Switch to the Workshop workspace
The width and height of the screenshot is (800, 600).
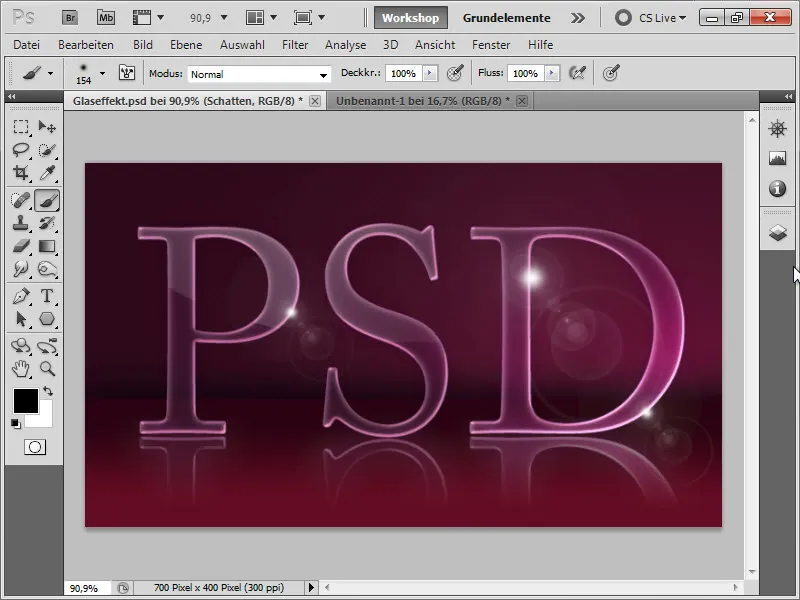(x=411, y=18)
